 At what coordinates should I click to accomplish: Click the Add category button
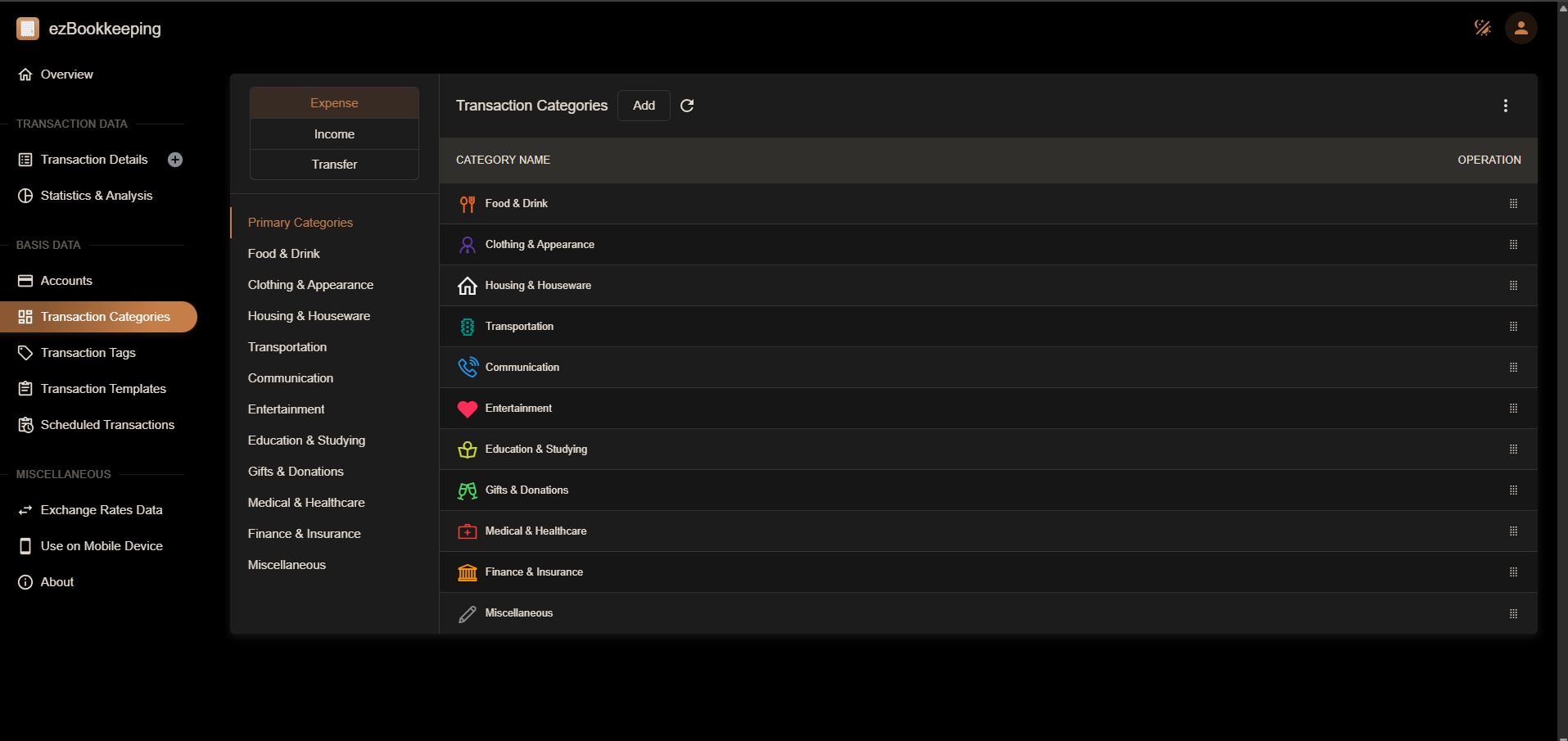pyautogui.click(x=644, y=106)
